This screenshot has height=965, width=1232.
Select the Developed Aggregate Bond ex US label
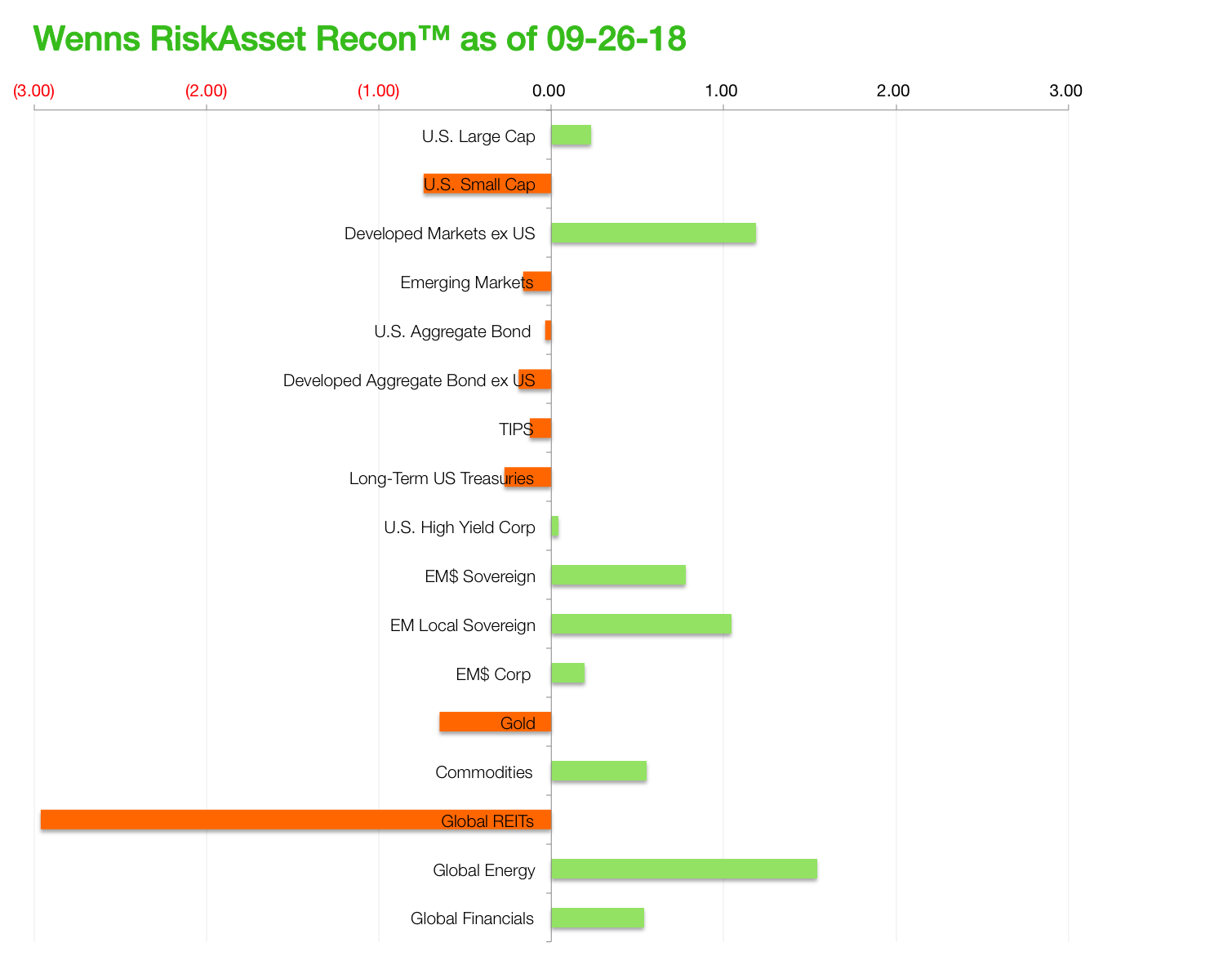(x=409, y=380)
